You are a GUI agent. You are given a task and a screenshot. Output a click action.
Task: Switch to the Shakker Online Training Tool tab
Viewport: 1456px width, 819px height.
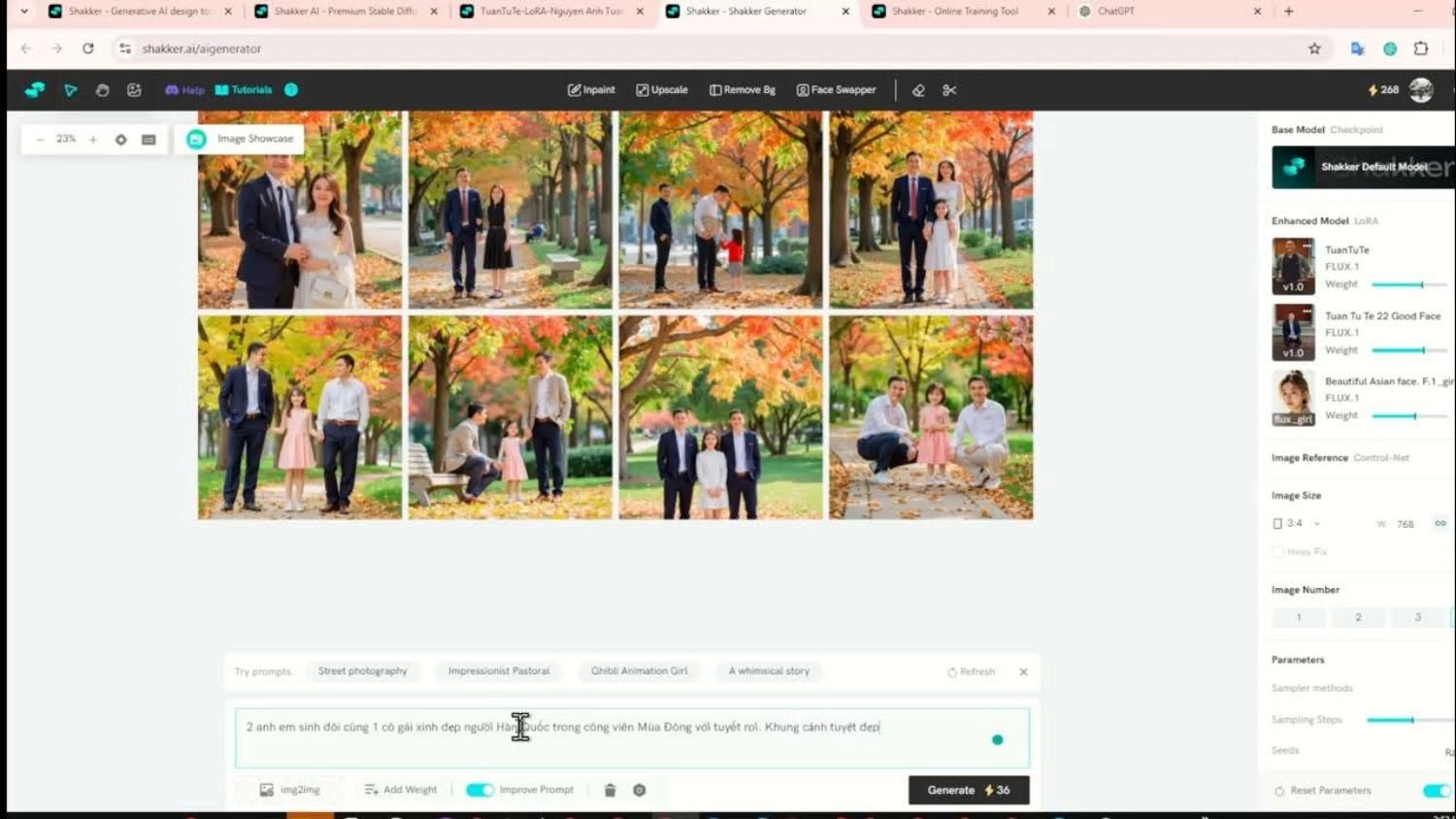pos(964,12)
